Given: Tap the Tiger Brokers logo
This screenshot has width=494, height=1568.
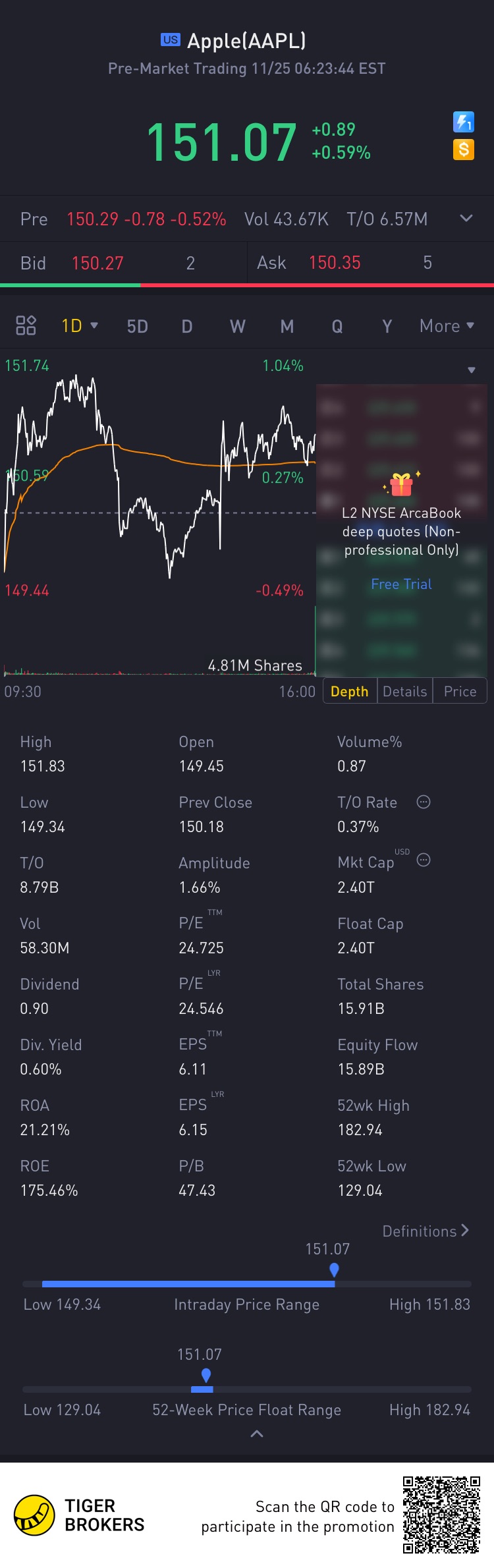Looking at the screenshot, I should (x=34, y=1515).
